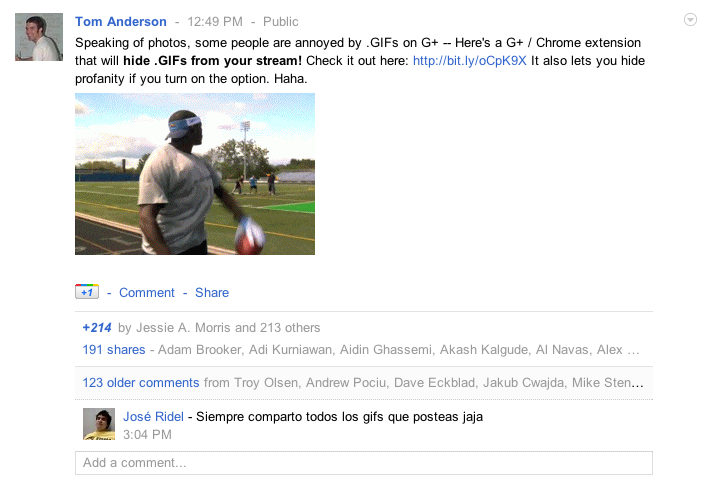The width and height of the screenshot is (703, 487).
Task: Open the bit.ly/oCpK9X link
Action: pyautogui.click(x=469, y=61)
